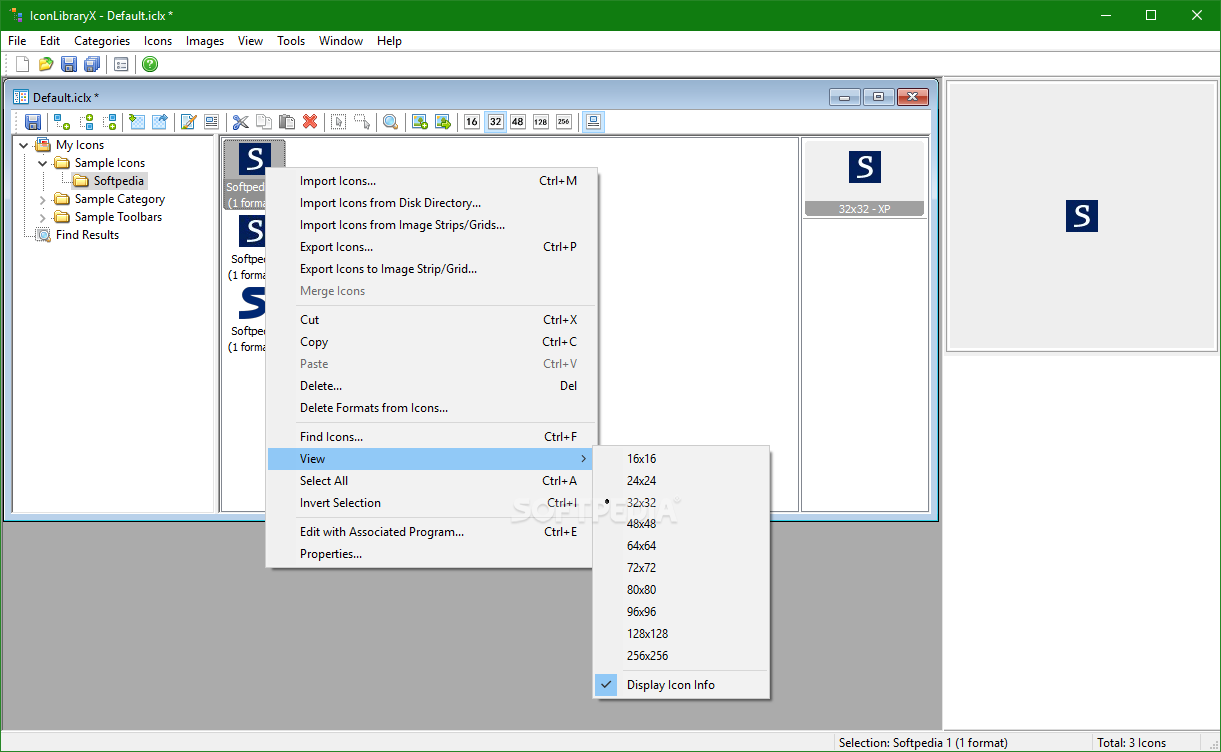Toggle the display icon info toolbar button

pos(593,122)
